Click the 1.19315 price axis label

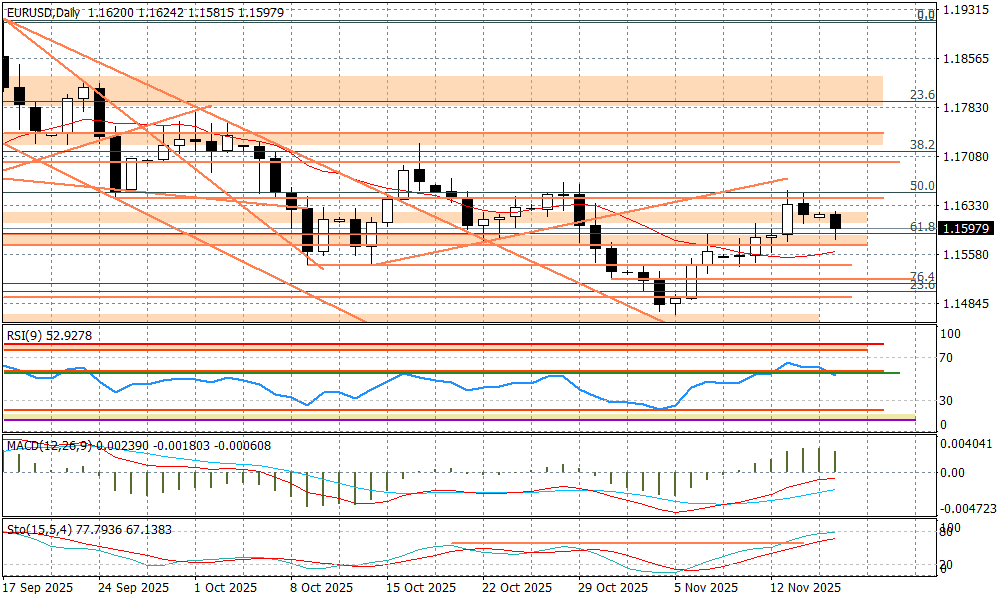(x=966, y=9)
